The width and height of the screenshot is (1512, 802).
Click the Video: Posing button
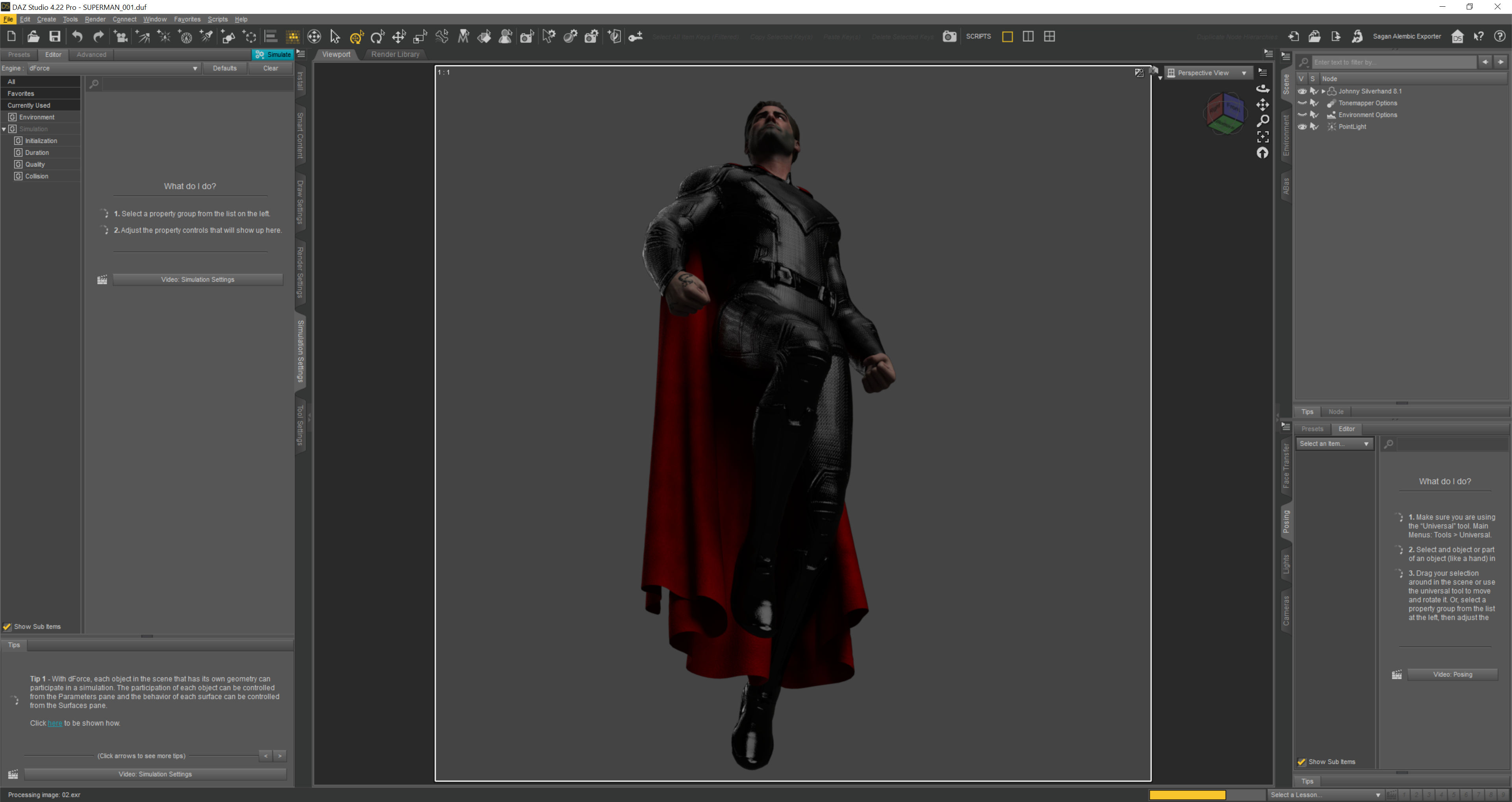1452,674
